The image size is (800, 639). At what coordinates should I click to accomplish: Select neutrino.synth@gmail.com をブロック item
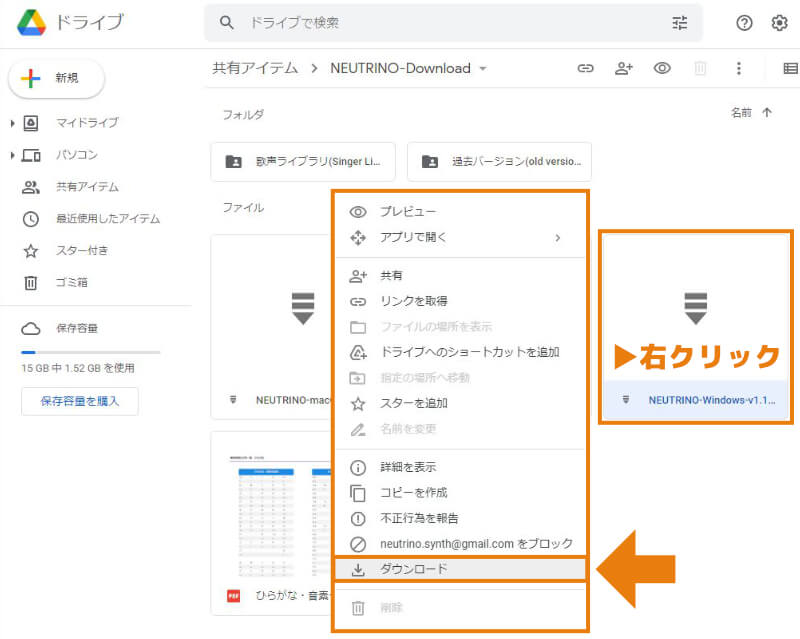click(460, 544)
